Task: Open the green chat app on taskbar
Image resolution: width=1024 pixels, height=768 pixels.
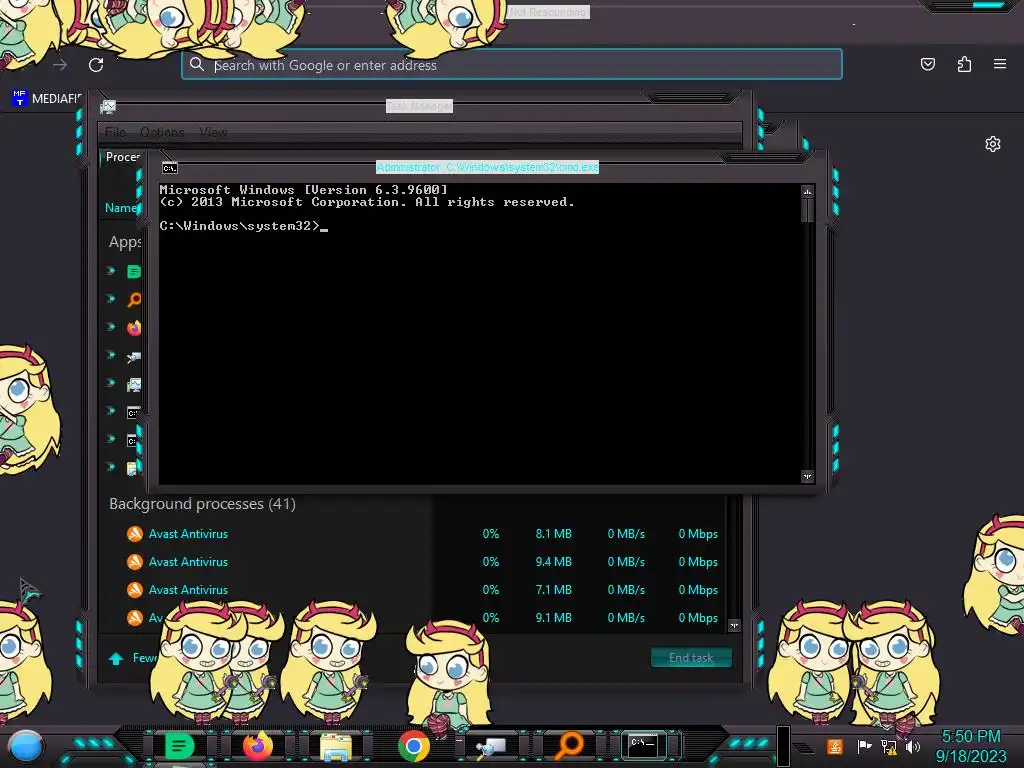Action: coord(179,746)
